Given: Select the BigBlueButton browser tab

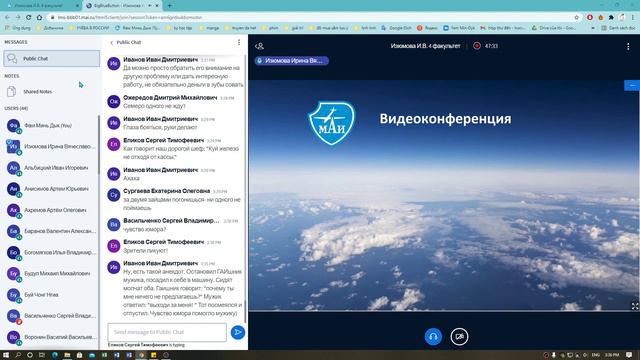Looking at the screenshot, I should click(x=122, y=6).
